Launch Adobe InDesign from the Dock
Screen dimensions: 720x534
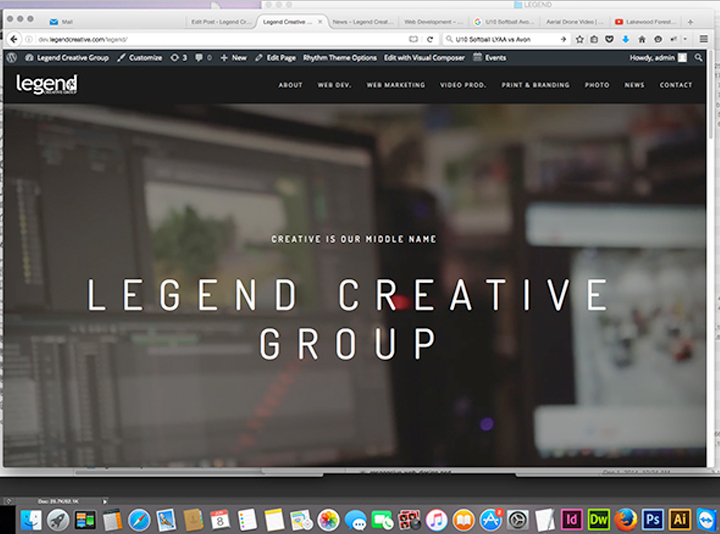click(572, 520)
